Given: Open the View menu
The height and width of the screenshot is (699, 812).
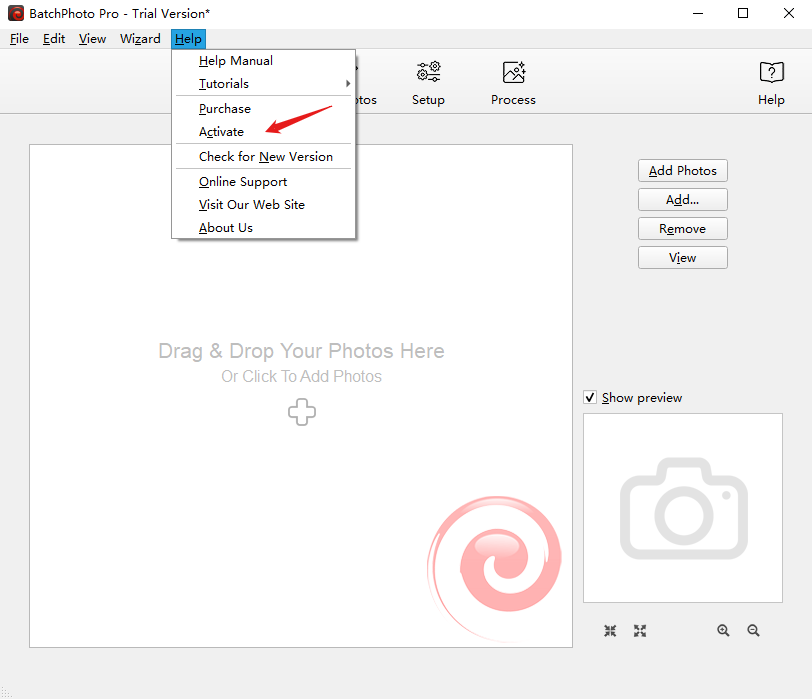Looking at the screenshot, I should pos(92,39).
